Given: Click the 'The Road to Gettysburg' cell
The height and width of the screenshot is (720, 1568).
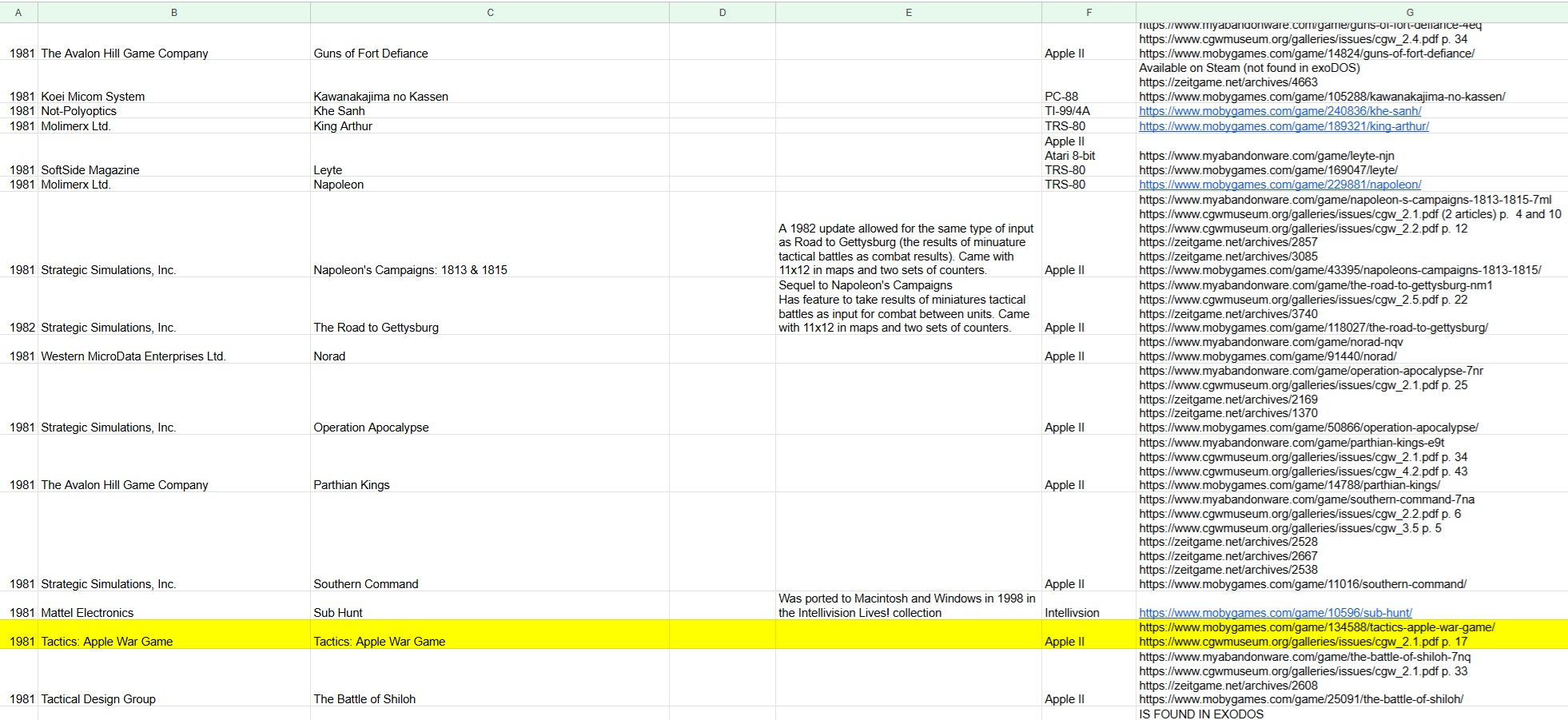Looking at the screenshot, I should click(376, 328).
